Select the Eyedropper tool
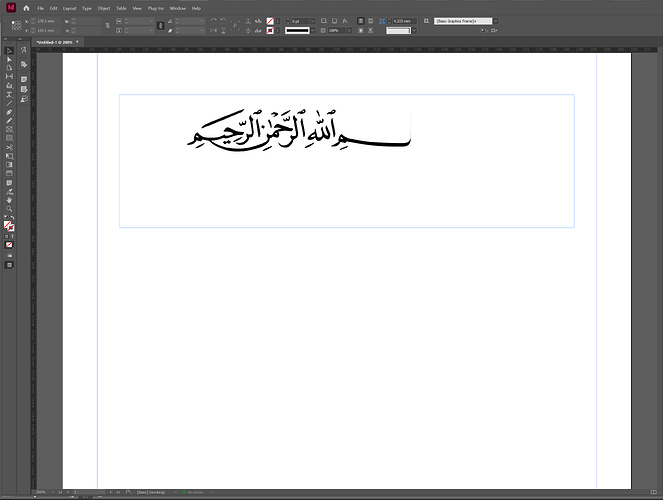Screen dimensions: 663x500 9,191
